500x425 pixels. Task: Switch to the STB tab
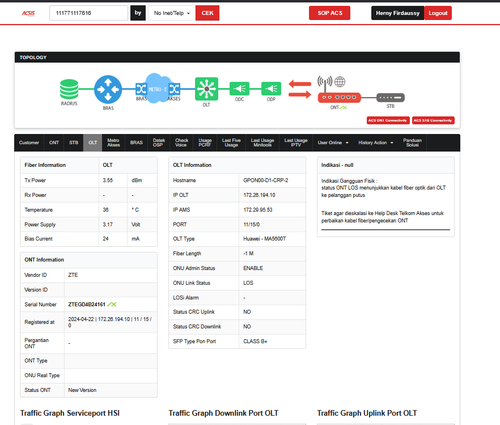tap(74, 143)
